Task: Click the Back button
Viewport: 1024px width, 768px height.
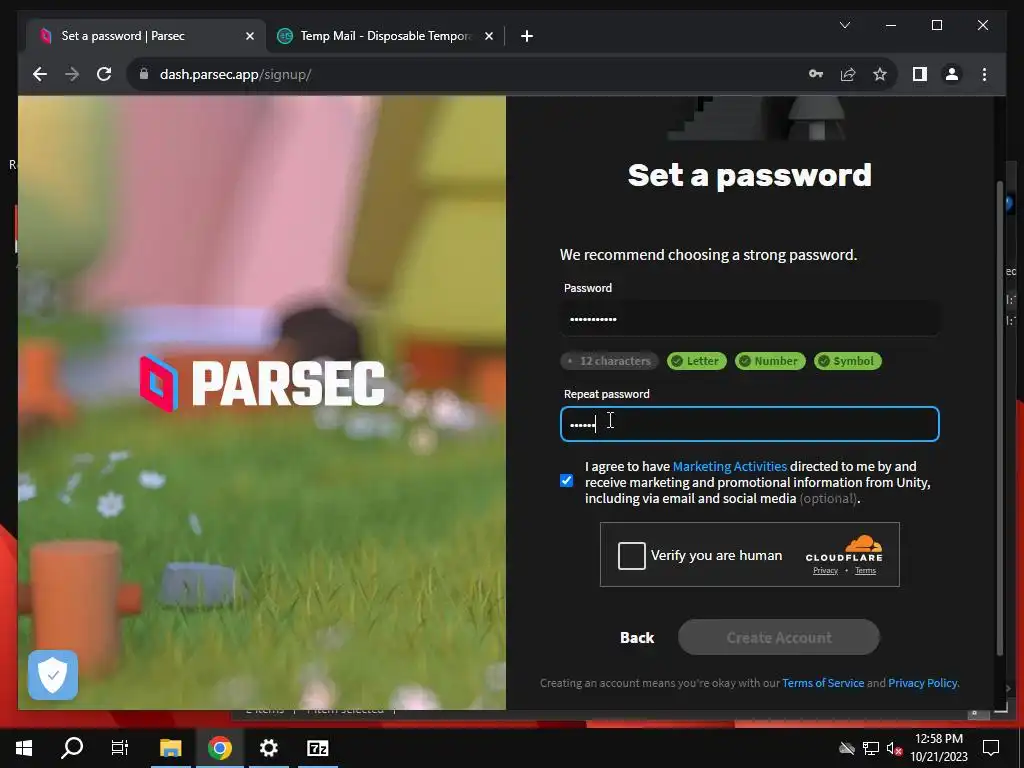Action: 637,638
